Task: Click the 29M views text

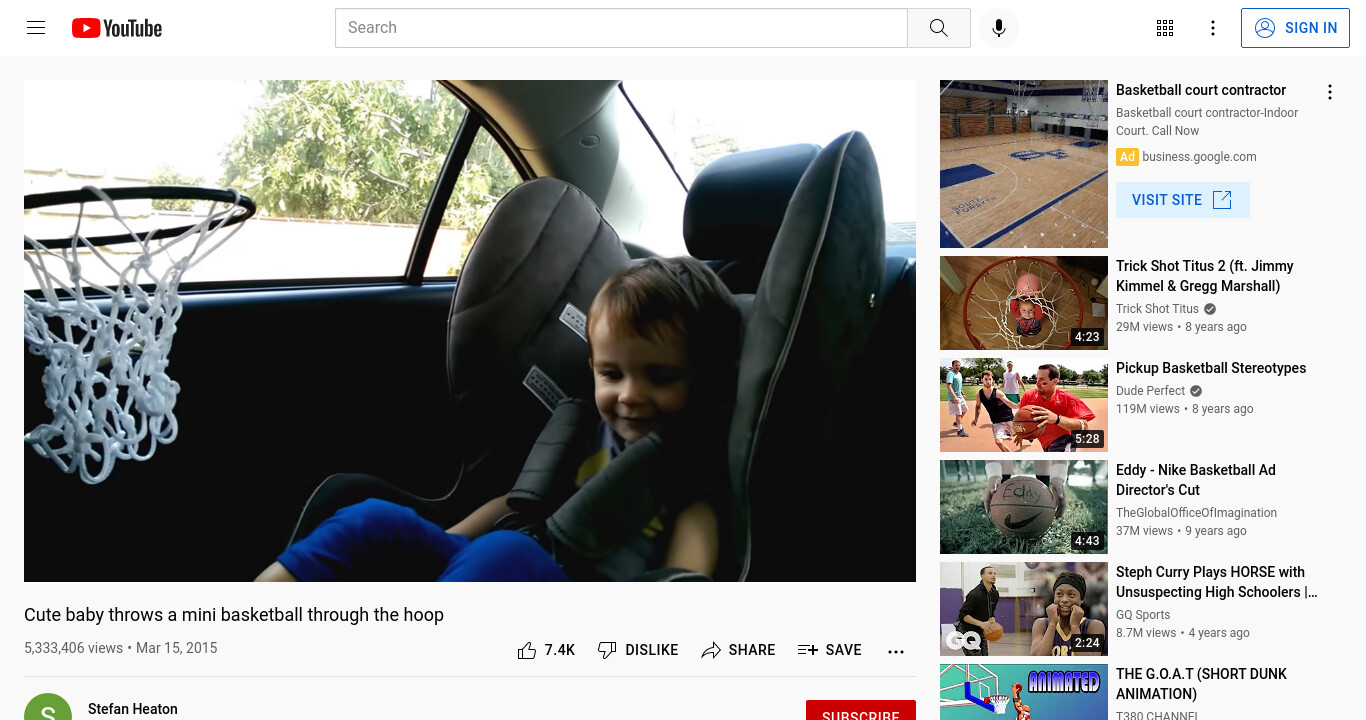Action: click(x=1144, y=327)
